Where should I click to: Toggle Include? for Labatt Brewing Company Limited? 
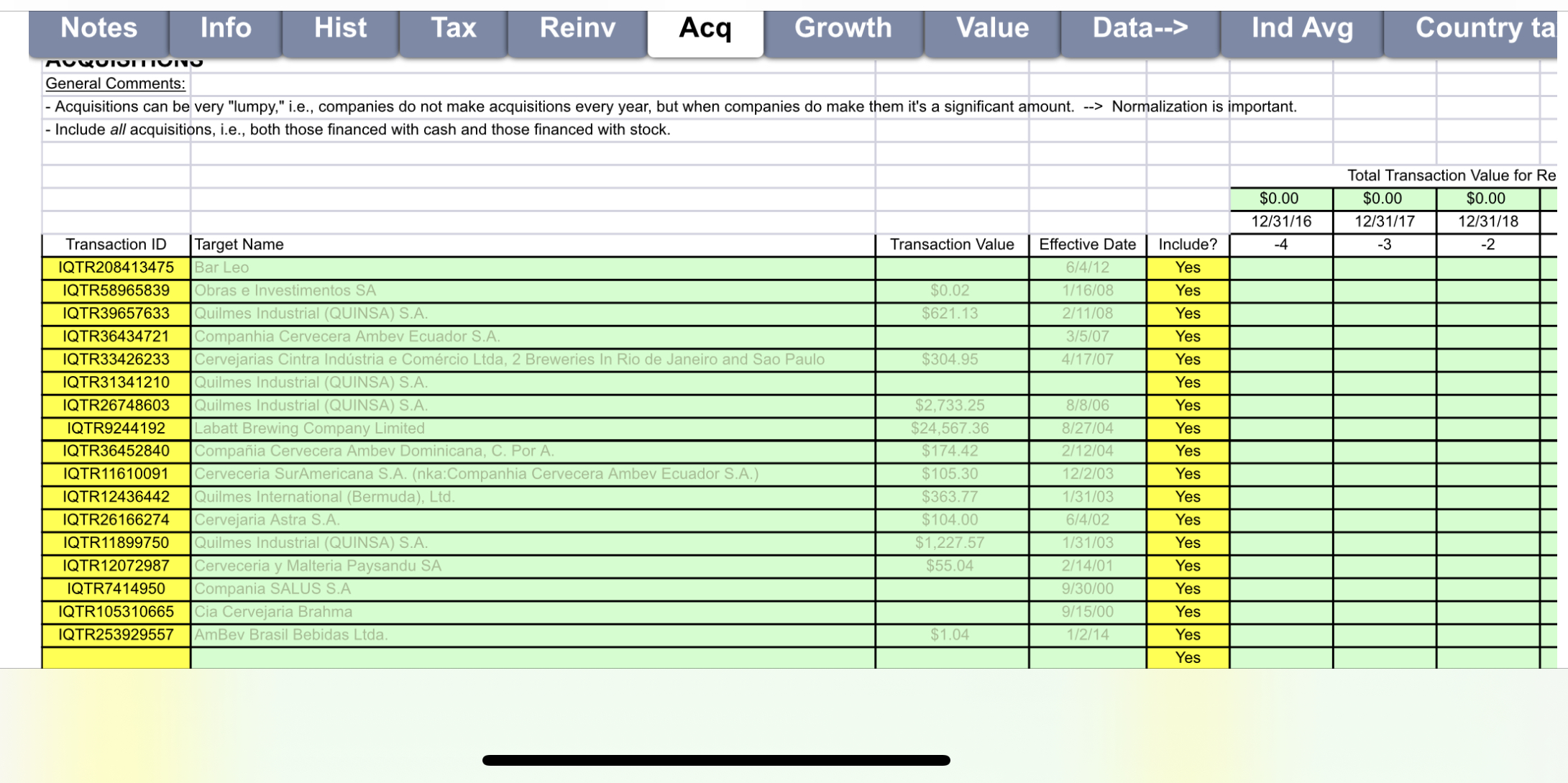click(1188, 428)
